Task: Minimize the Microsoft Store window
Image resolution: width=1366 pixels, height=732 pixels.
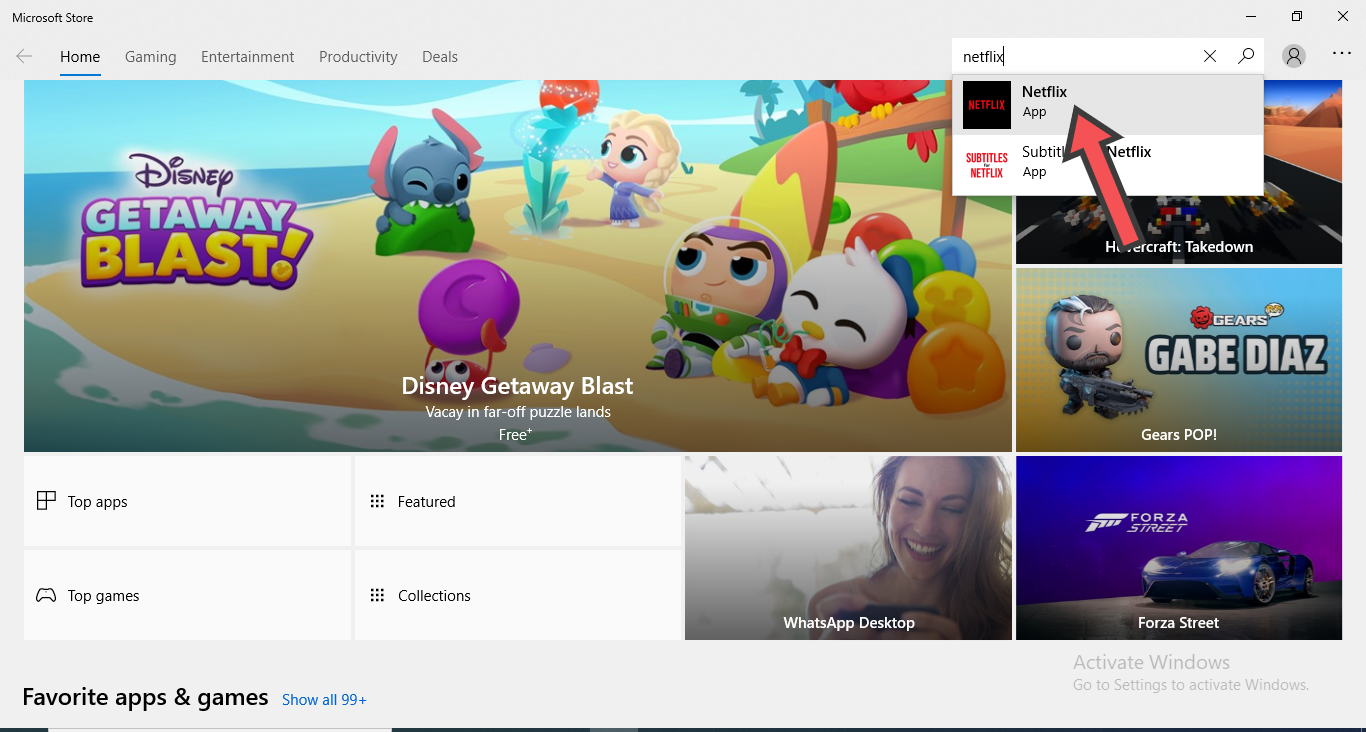Action: point(1251,16)
